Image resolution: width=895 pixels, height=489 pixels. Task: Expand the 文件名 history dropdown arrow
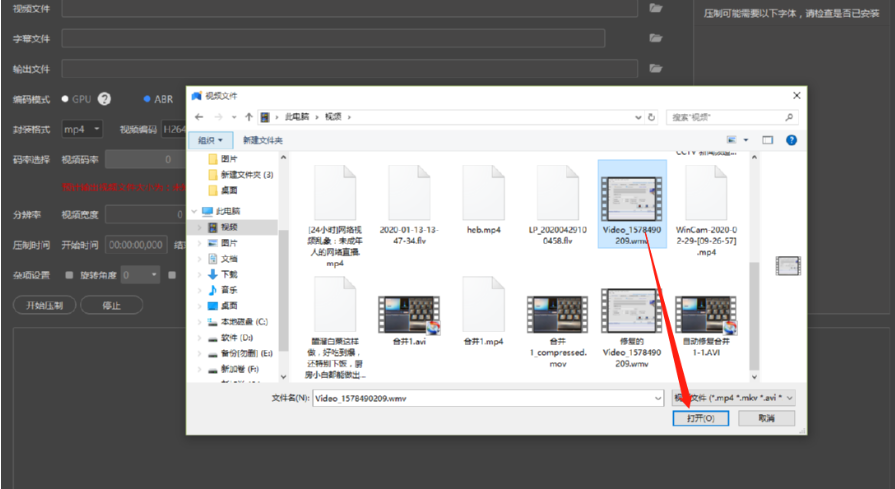click(658, 398)
